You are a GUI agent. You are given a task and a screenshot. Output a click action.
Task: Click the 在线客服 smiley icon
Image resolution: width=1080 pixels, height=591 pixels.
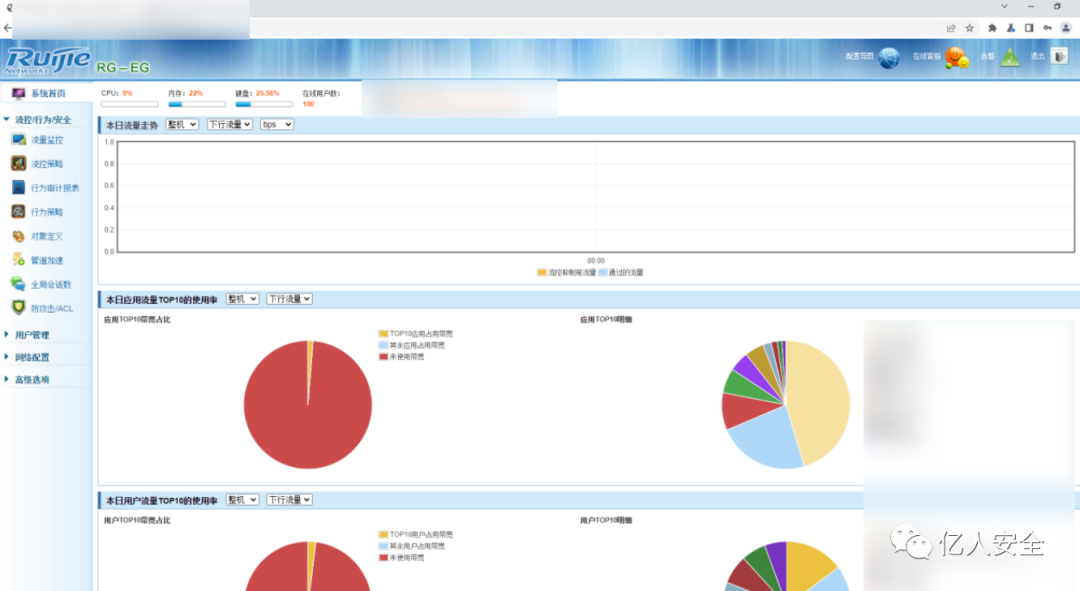[956, 57]
